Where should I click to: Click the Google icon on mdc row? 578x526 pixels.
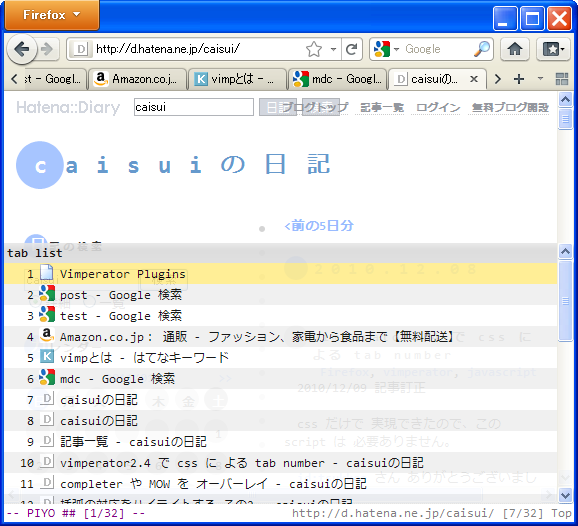pos(47,378)
